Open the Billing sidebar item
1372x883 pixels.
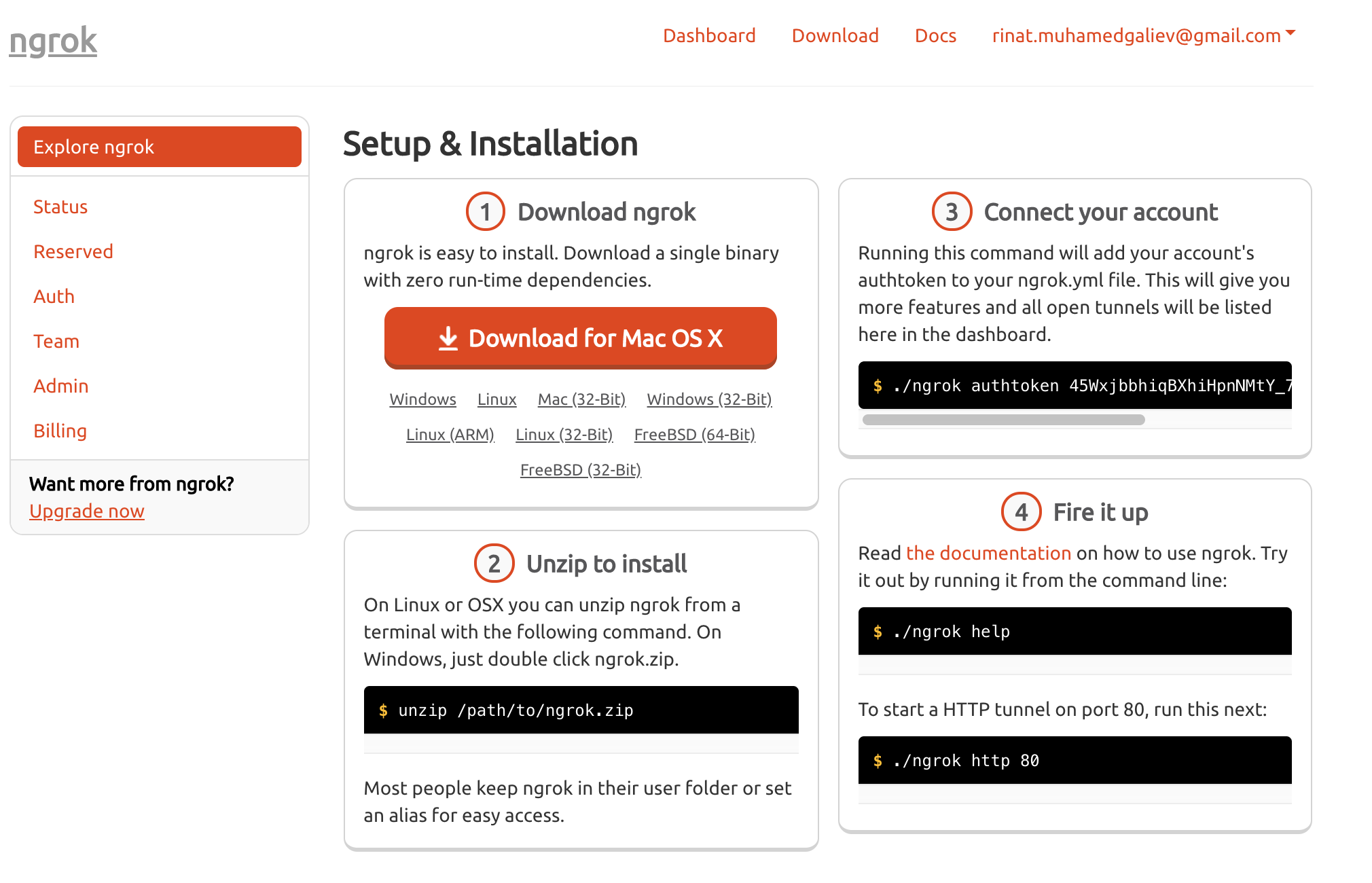(60, 431)
